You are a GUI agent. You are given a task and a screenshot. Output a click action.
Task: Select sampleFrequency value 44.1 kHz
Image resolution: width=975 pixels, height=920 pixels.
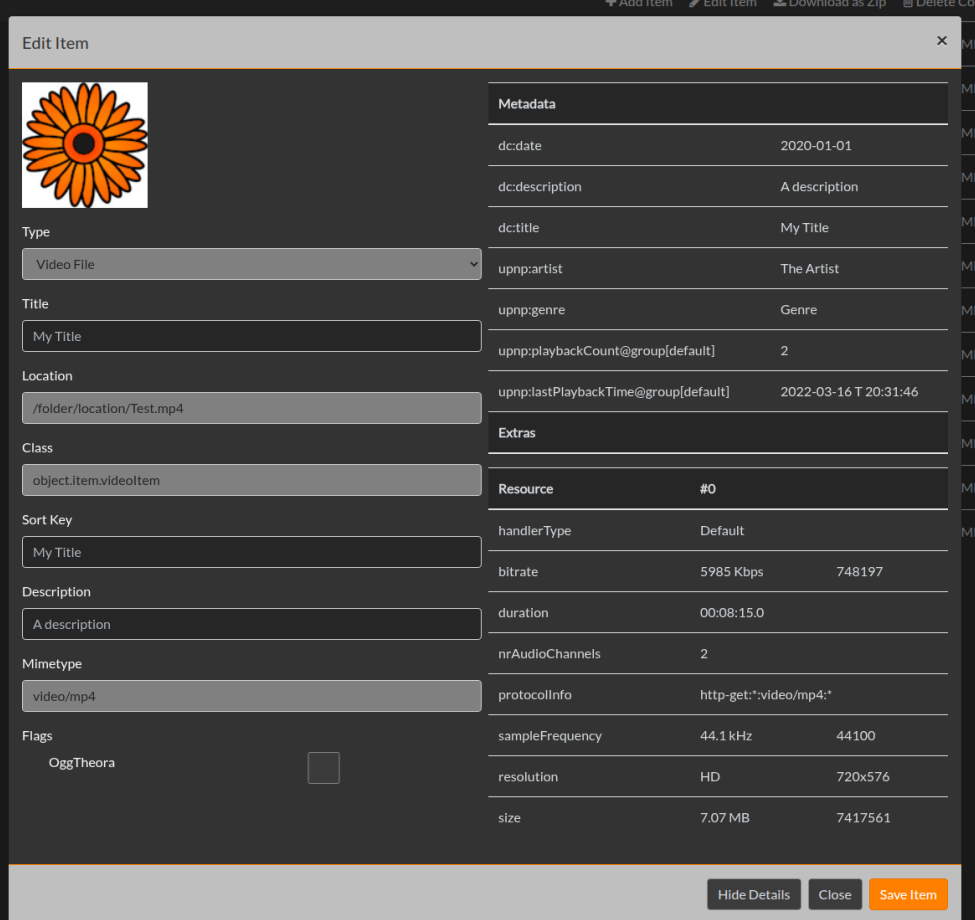click(726, 735)
